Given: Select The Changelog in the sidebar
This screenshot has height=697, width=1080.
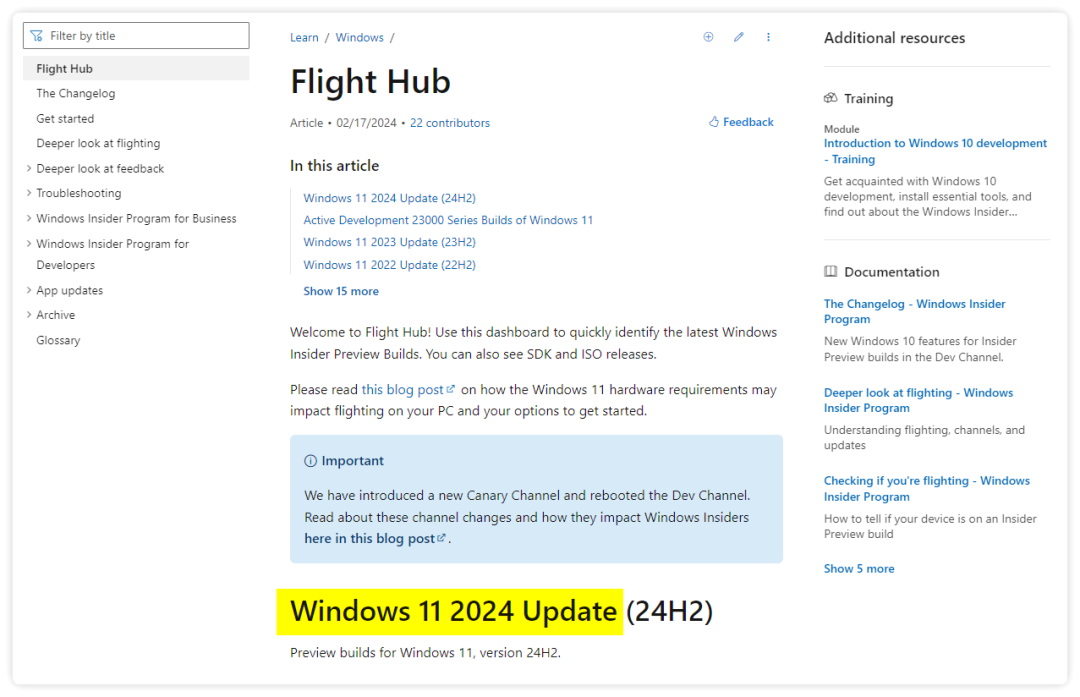Looking at the screenshot, I should click(76, 93).
